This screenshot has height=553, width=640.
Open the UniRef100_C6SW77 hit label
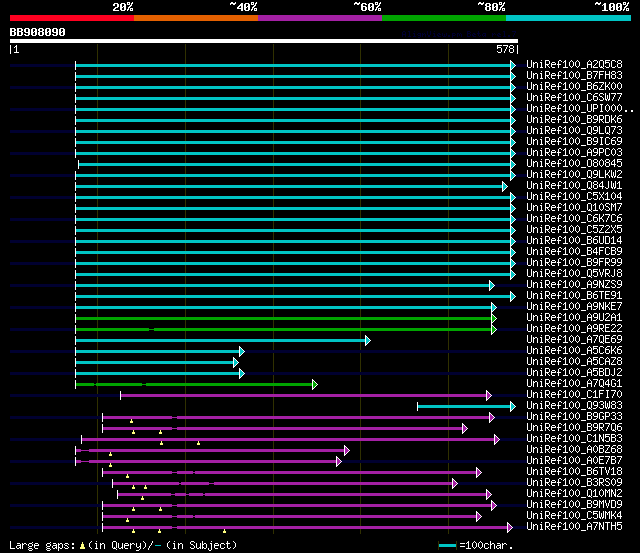point(574,98)
